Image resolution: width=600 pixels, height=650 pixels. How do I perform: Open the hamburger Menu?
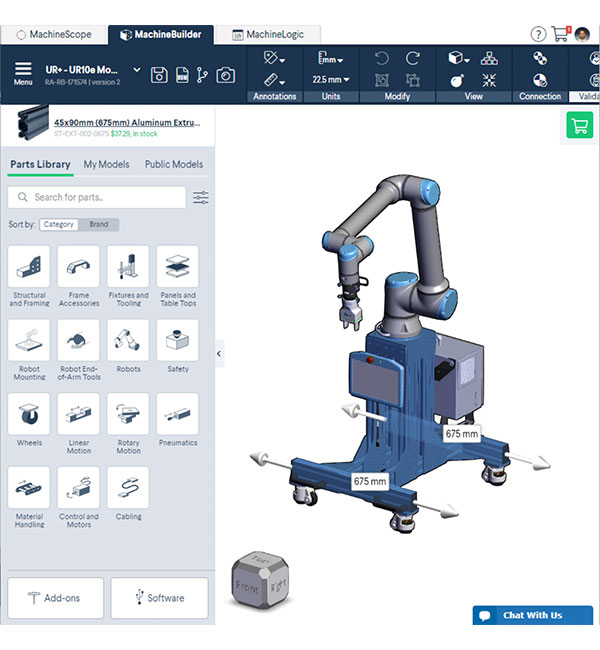point(23,73)
